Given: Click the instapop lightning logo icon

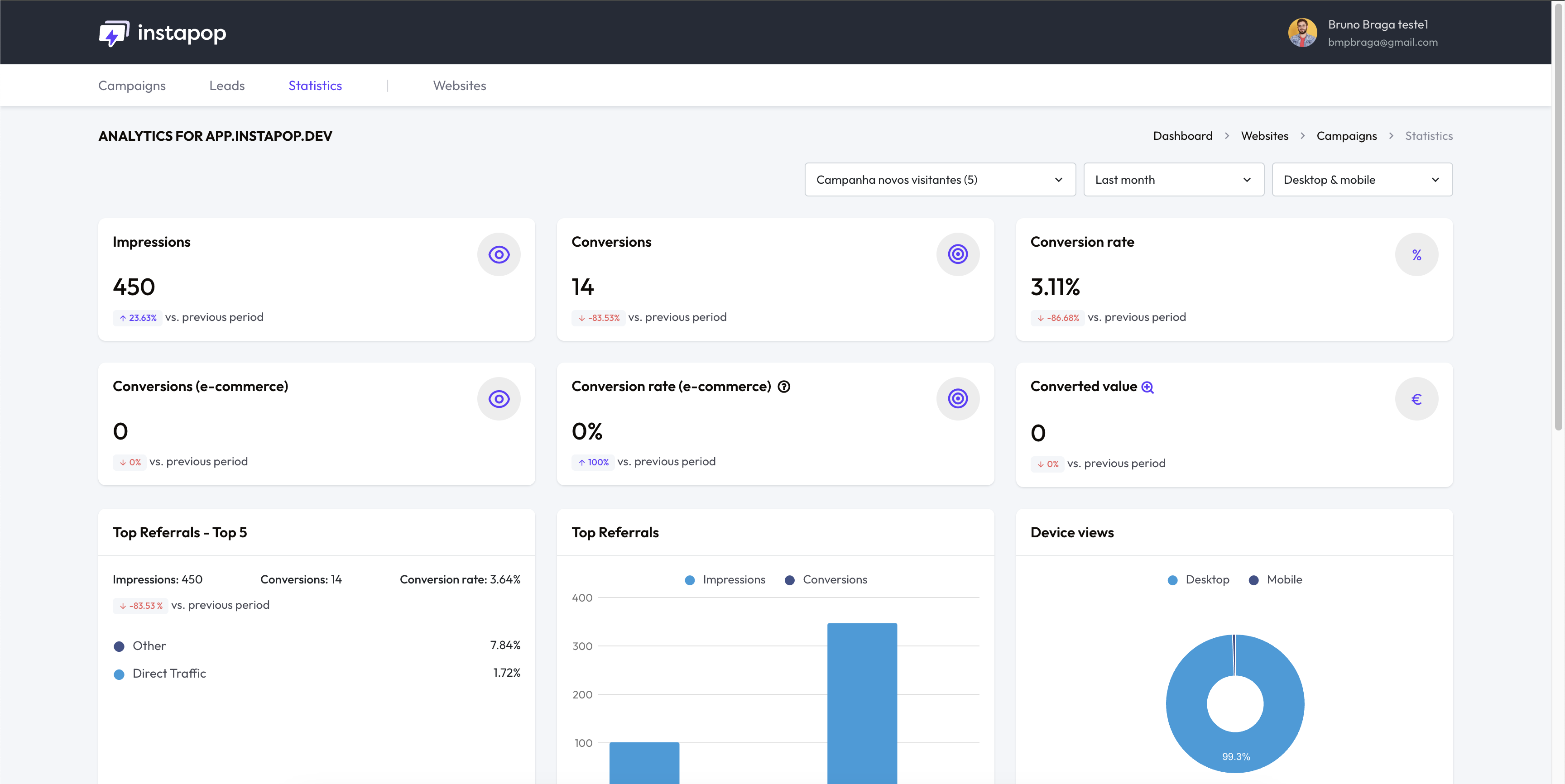Looking at the screenshot, I should click(x=114, y=33).
